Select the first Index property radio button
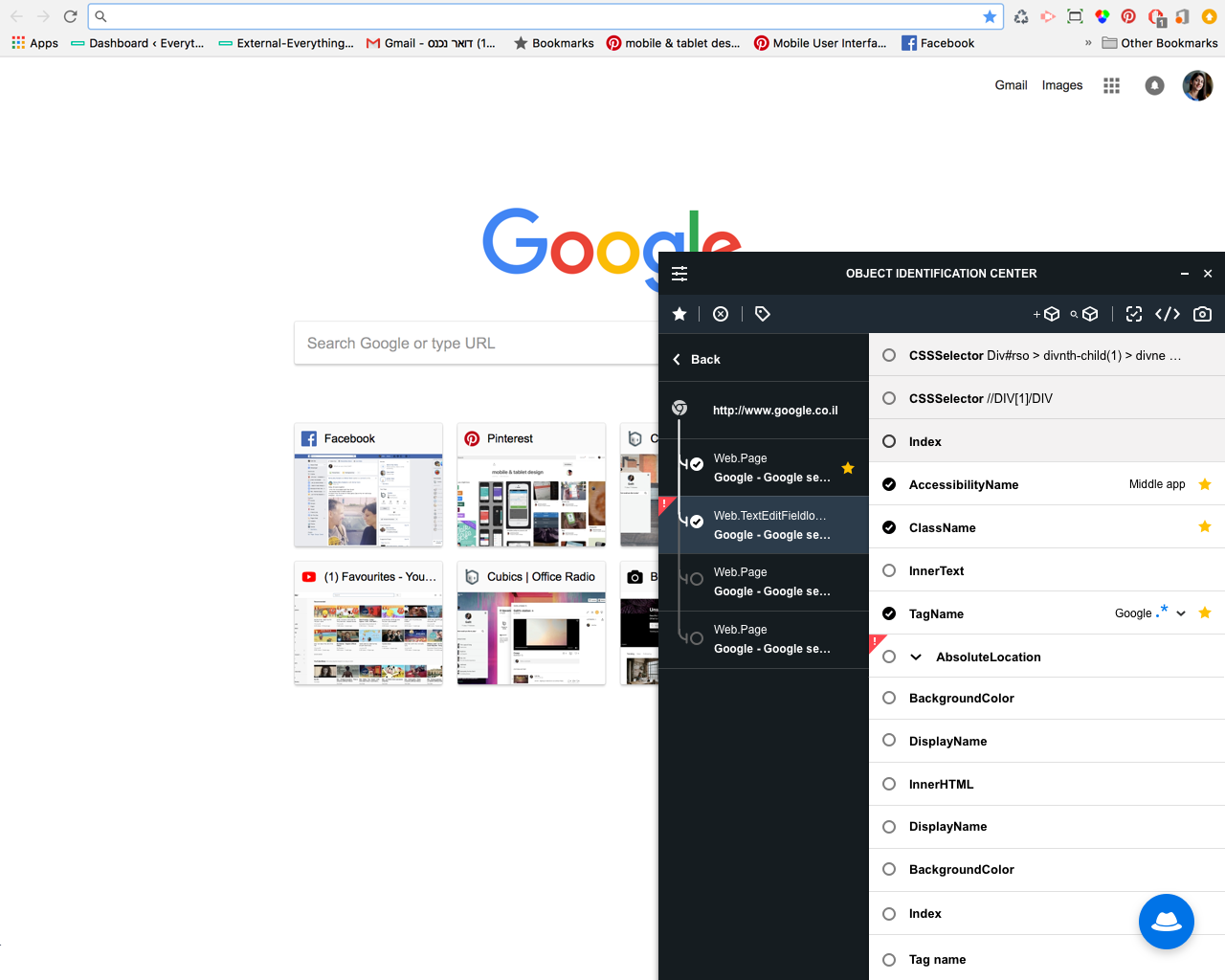 pos(889,441)
